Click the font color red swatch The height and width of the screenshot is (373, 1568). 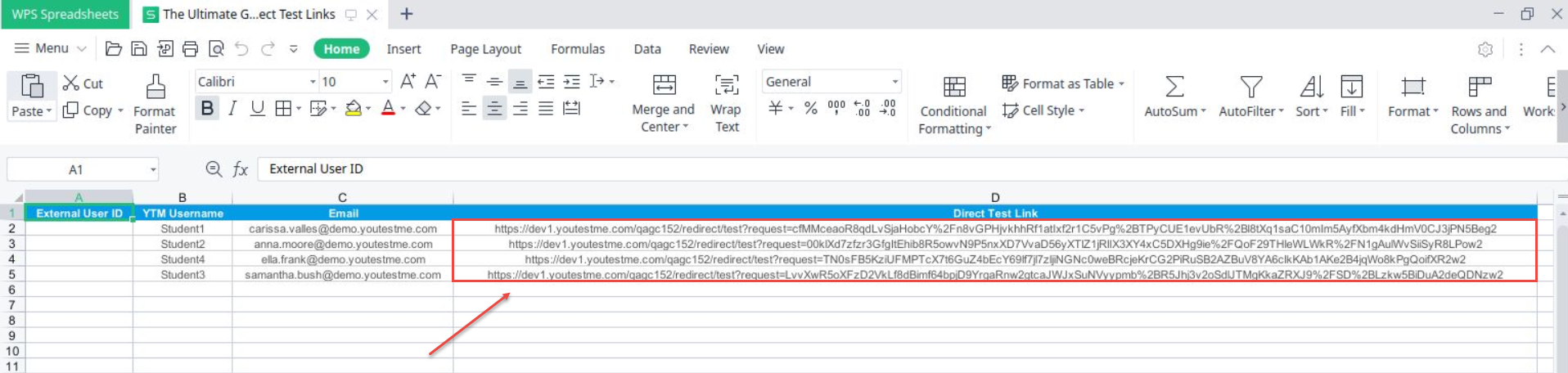[x=389, y=108]
